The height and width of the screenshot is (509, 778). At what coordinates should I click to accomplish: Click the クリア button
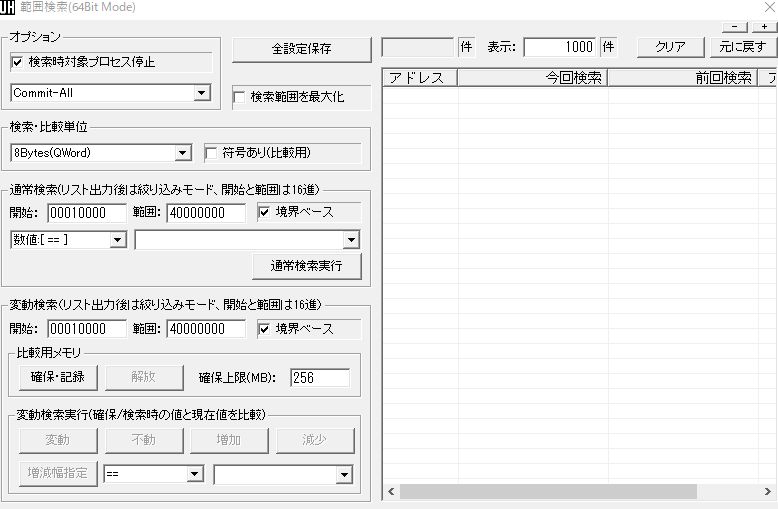coord(670,48)
